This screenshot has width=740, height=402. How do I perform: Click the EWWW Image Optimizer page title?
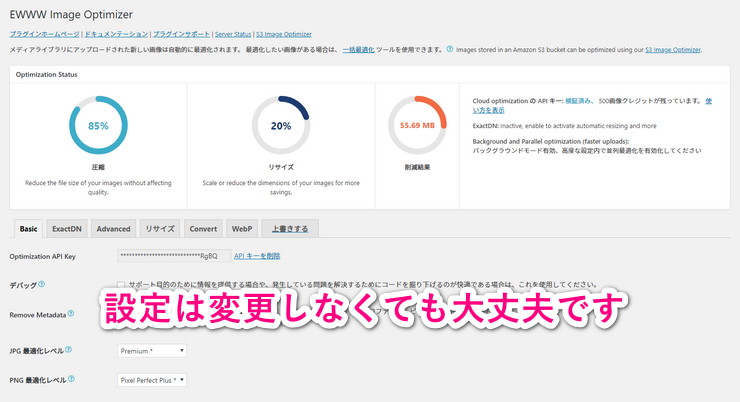(x=71, y=15)
